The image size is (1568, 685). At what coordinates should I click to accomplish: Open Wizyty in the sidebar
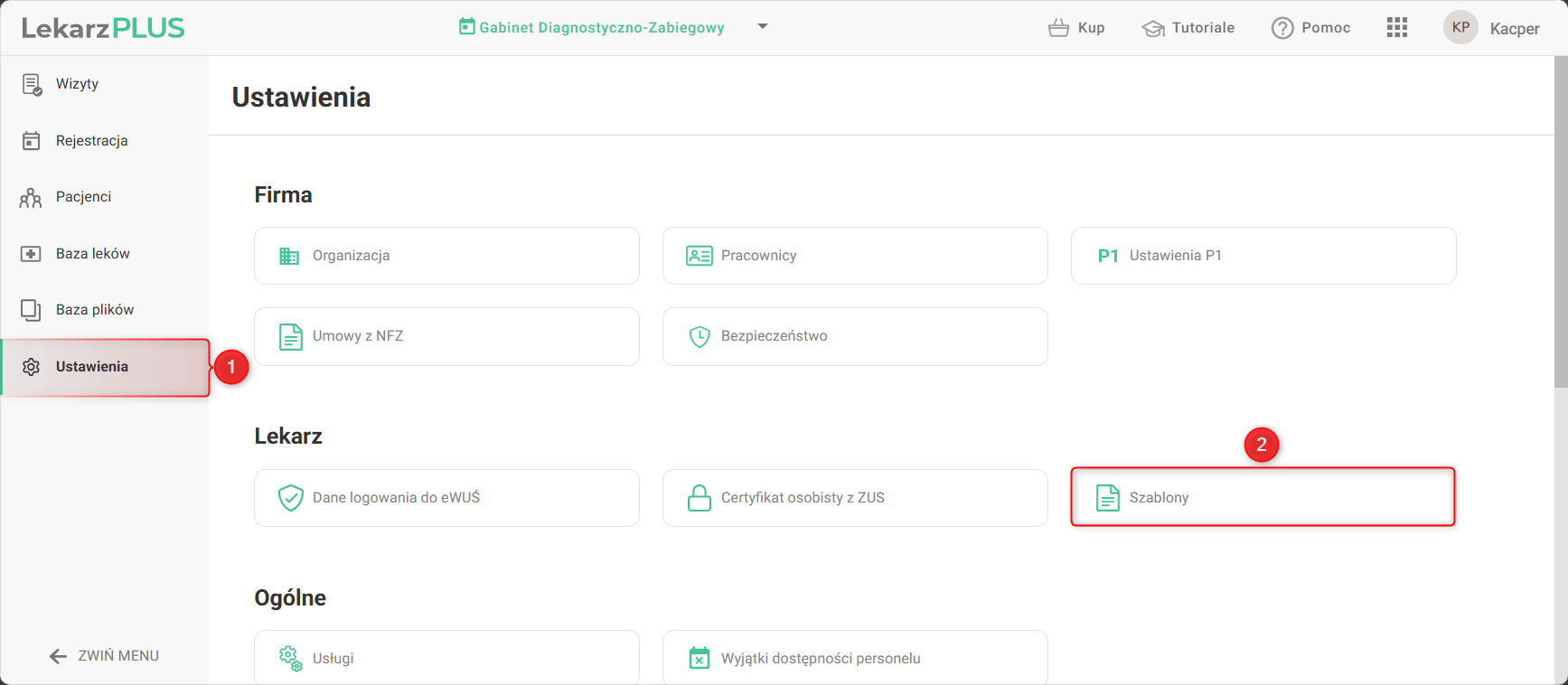click(x=77, y=84)
